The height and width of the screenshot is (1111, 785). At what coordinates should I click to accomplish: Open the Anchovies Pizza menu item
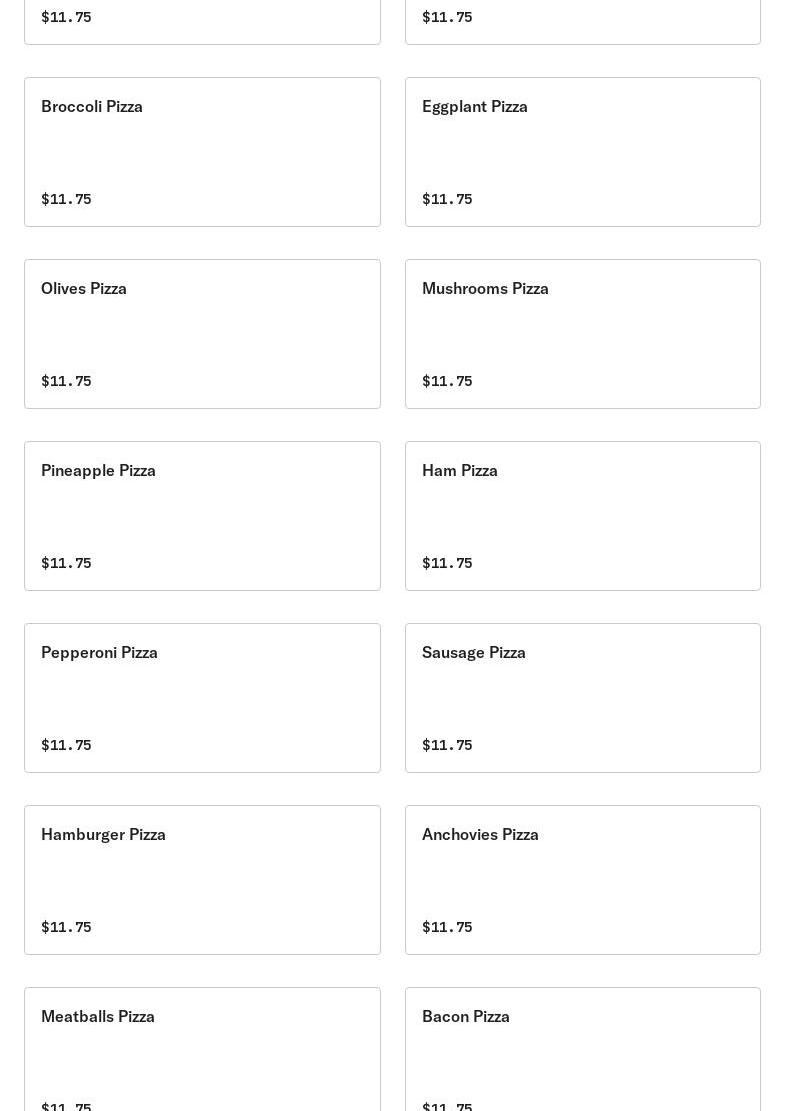click(582, 880)
